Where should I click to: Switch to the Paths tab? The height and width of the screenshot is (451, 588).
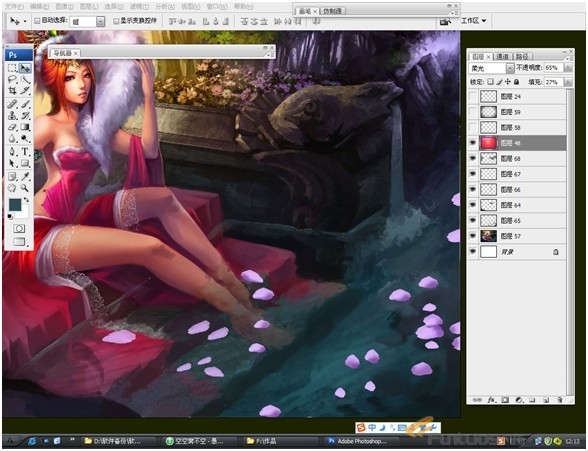pos(522,57)
